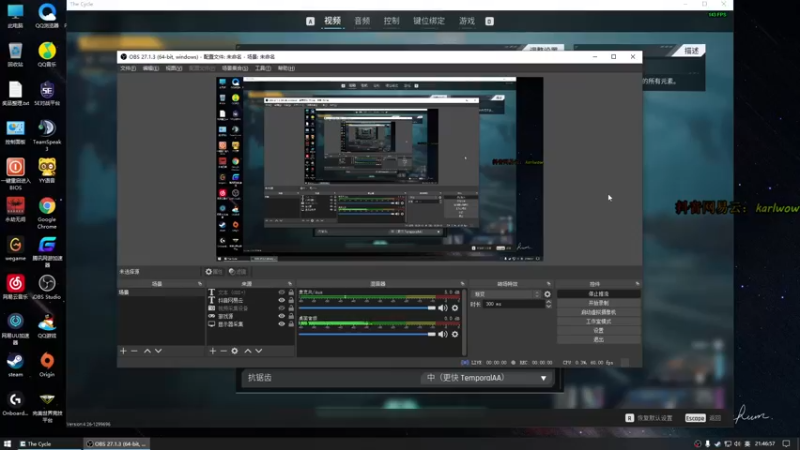Select the SE对战平台 desktop icon

pyautogui.click(x=47, y=93)
